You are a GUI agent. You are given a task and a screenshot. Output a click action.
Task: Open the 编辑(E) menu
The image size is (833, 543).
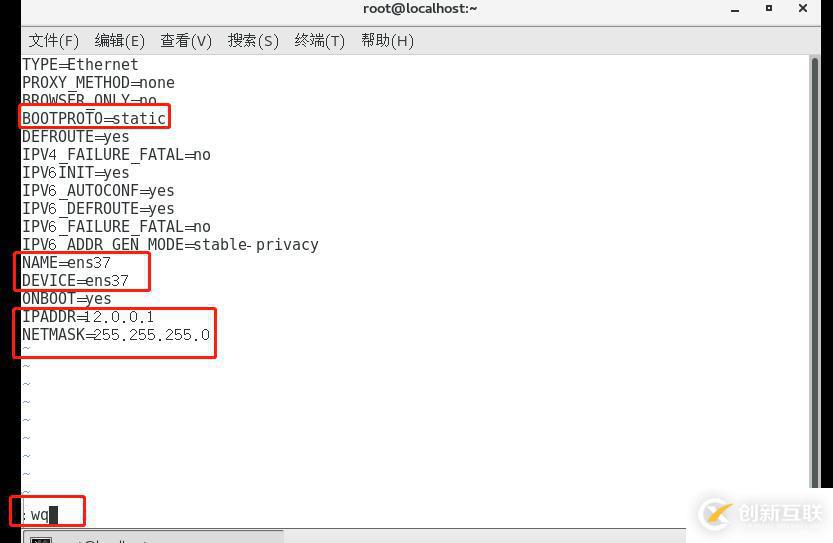tap(120, 41)
